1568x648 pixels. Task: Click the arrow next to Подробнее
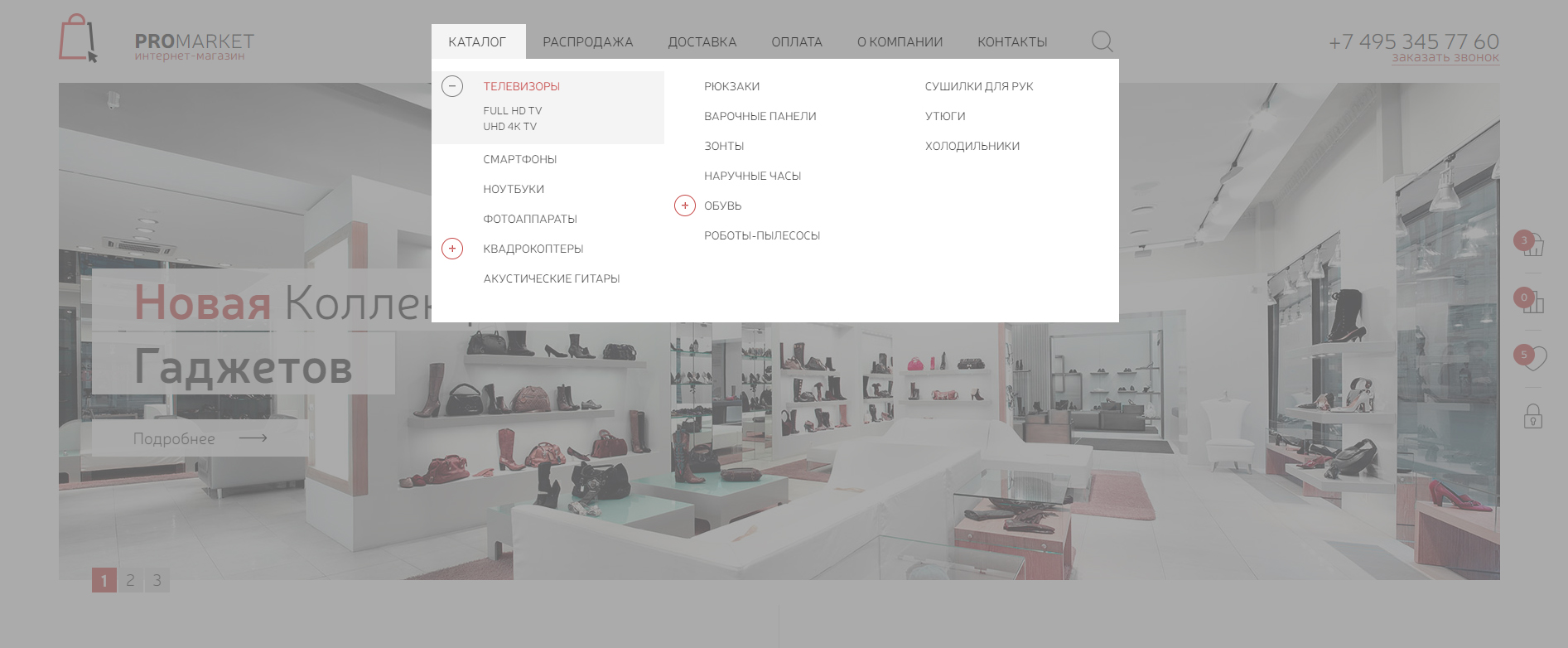pyautogui.click(x=253, y=438)
